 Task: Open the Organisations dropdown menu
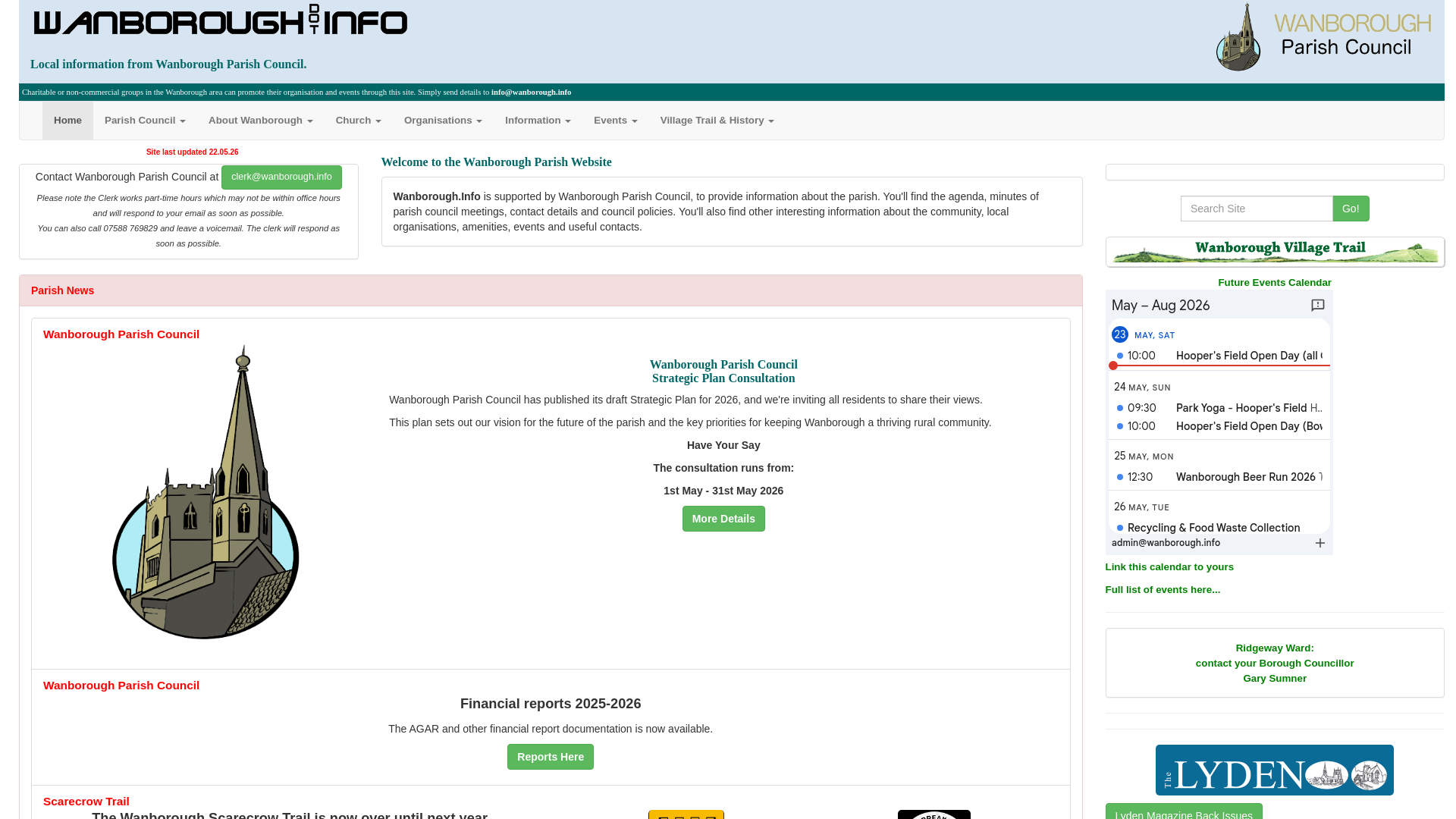(443, 121)
